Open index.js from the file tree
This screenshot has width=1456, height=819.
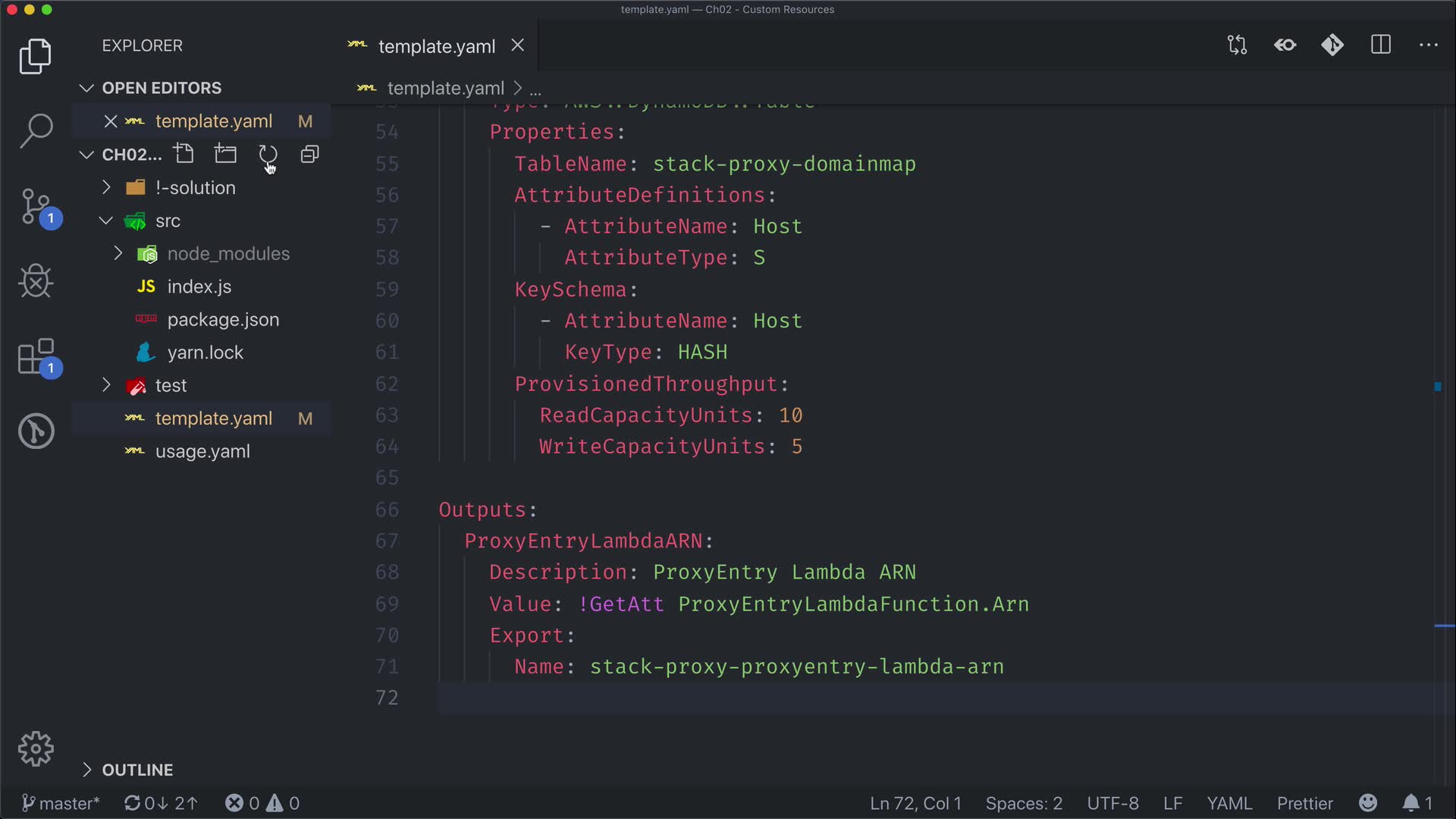pyautogui.click(x=199, y=287)
